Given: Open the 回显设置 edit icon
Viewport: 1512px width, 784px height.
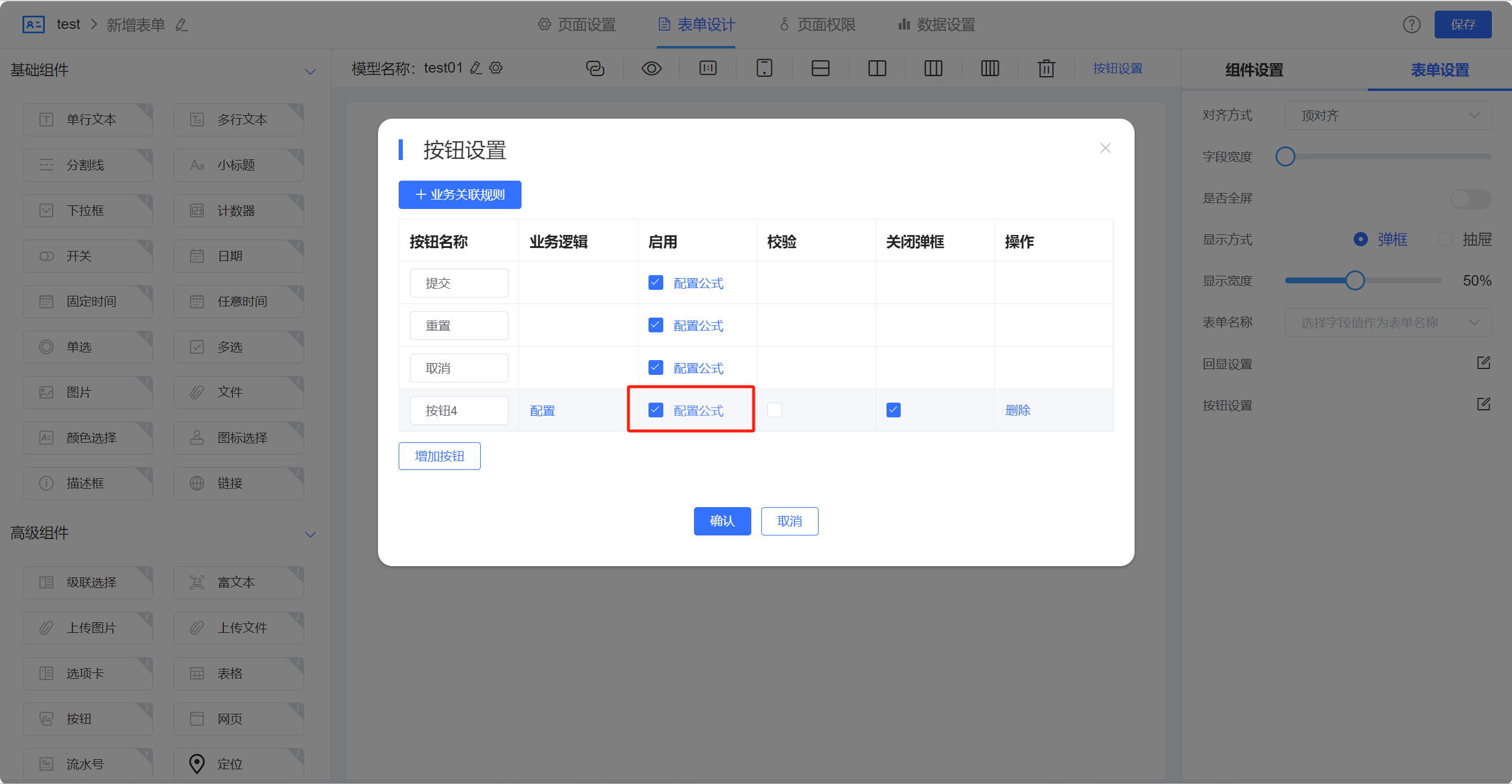Looking at the screenshot, I should click(1484, 362).
